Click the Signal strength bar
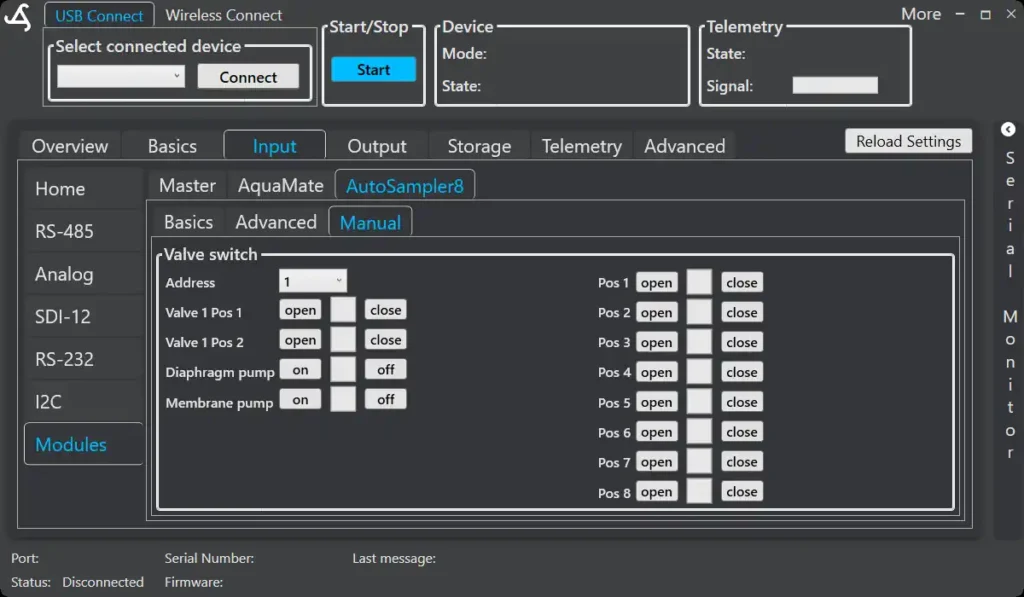 point(835,86)
